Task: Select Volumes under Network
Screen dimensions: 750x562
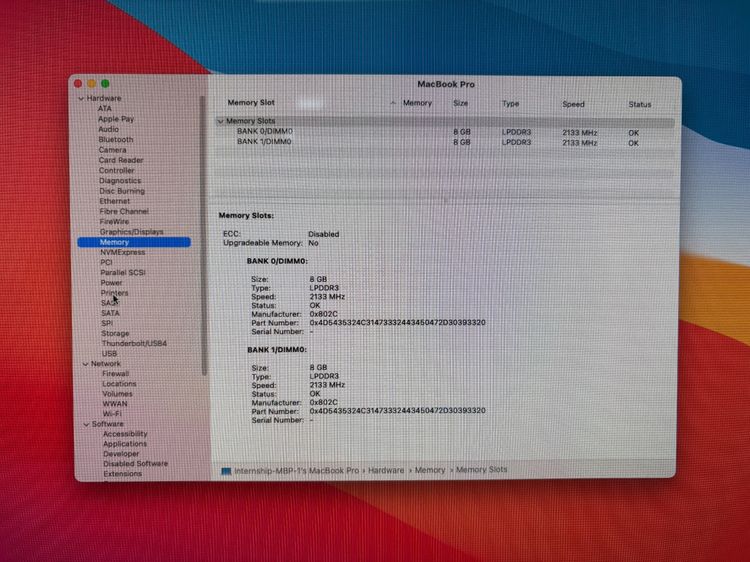Action: [x=117, y=394]
